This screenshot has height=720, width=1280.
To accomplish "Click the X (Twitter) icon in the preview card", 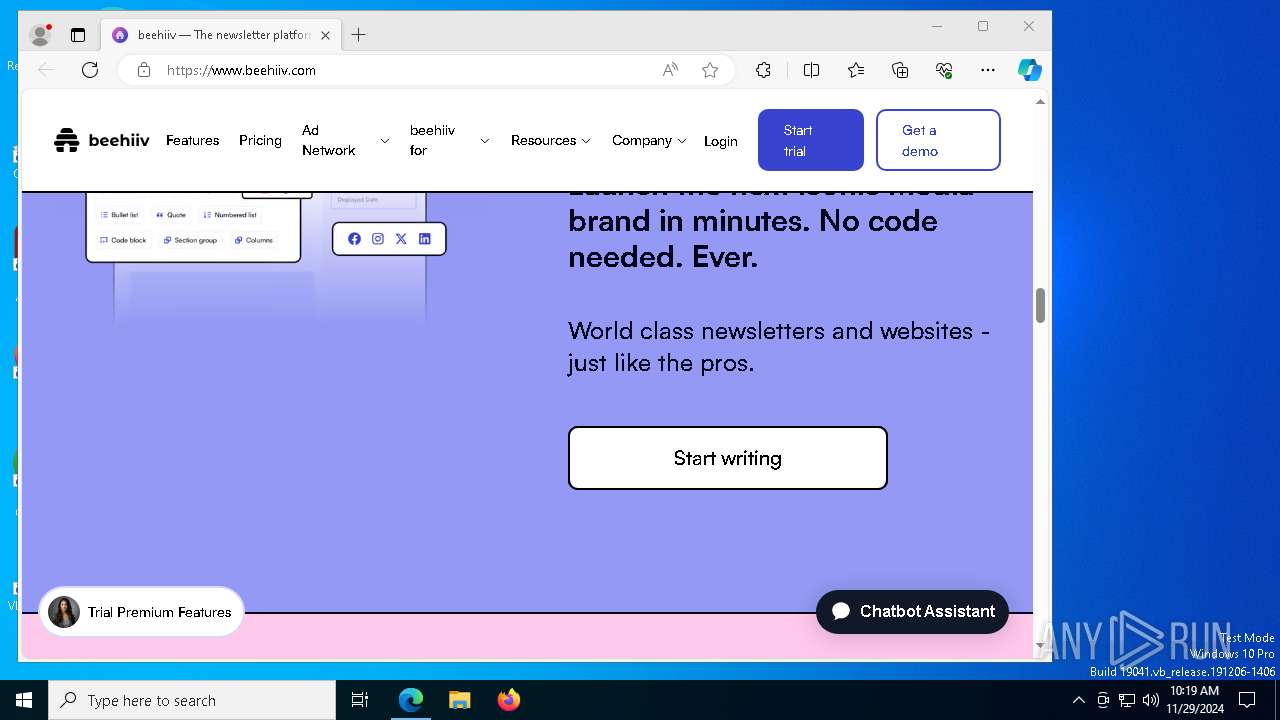I will pos(401,239).
